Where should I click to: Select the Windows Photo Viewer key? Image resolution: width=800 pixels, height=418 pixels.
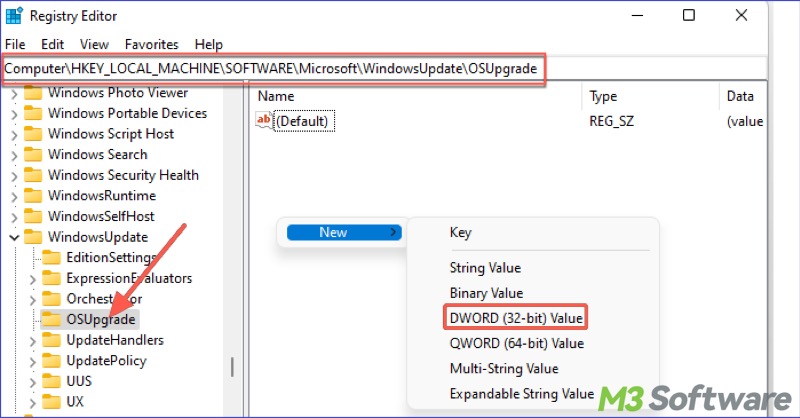(118, 93)
